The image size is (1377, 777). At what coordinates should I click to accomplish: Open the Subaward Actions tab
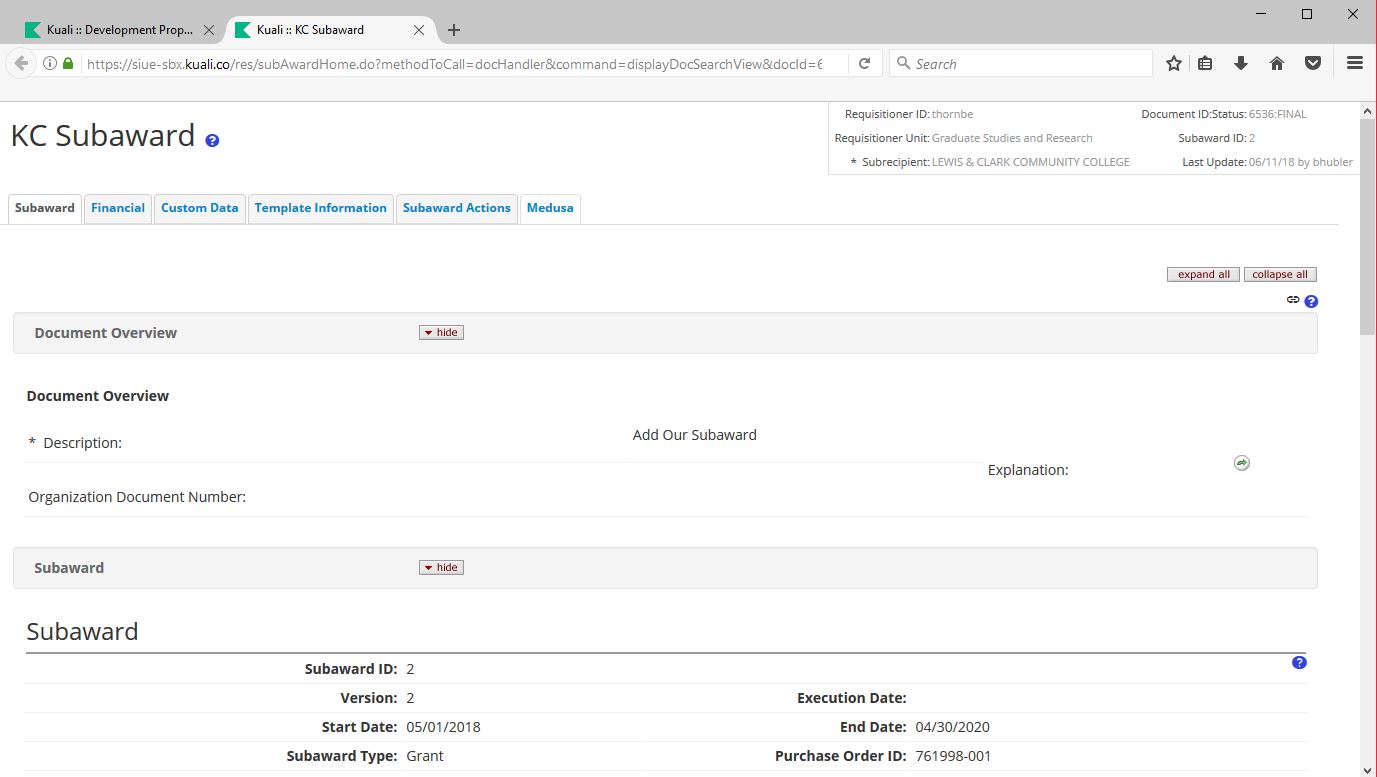click(457, 208)
